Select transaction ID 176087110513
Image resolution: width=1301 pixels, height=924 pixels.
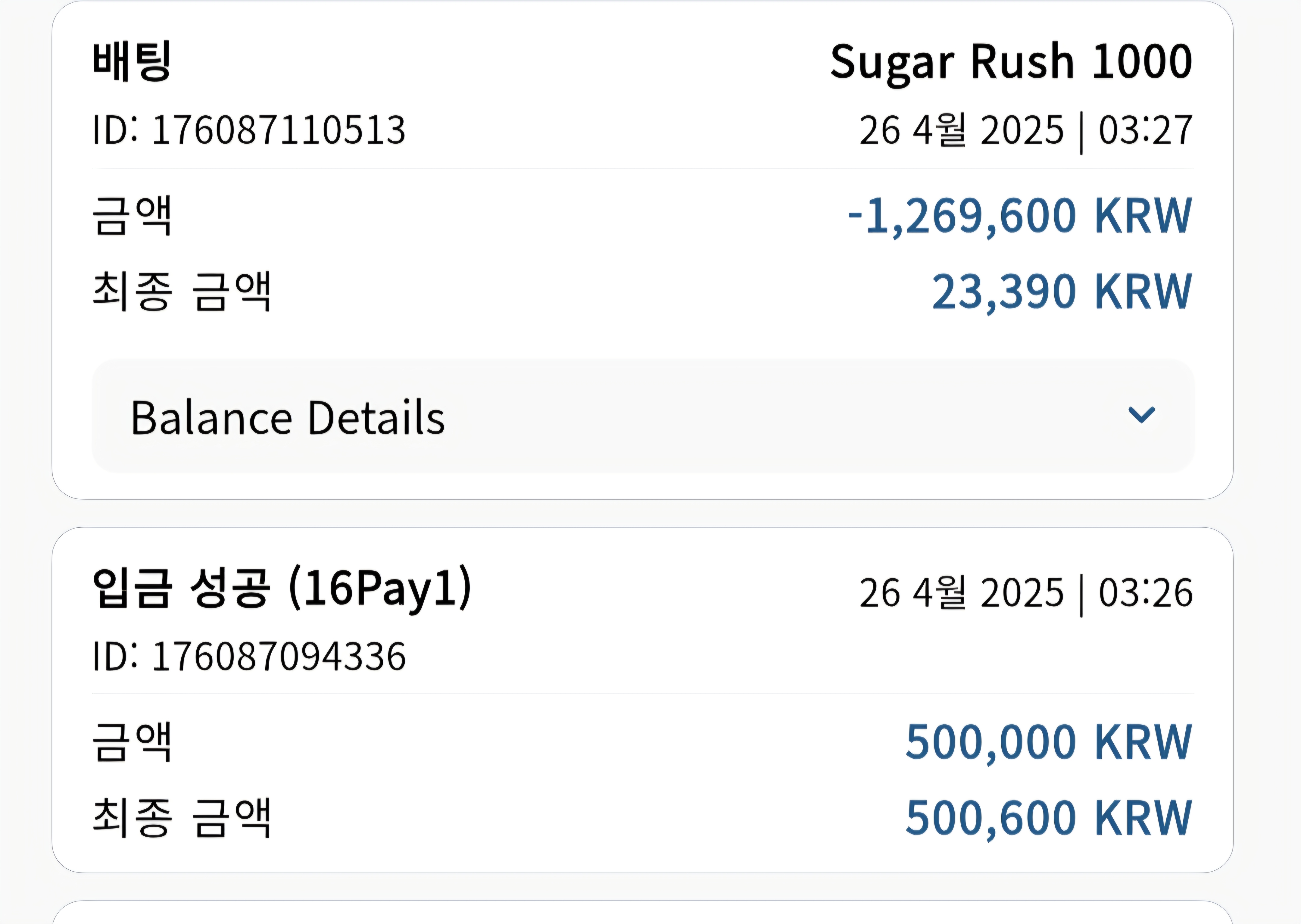pyautogui.click(x=249, y=130)
